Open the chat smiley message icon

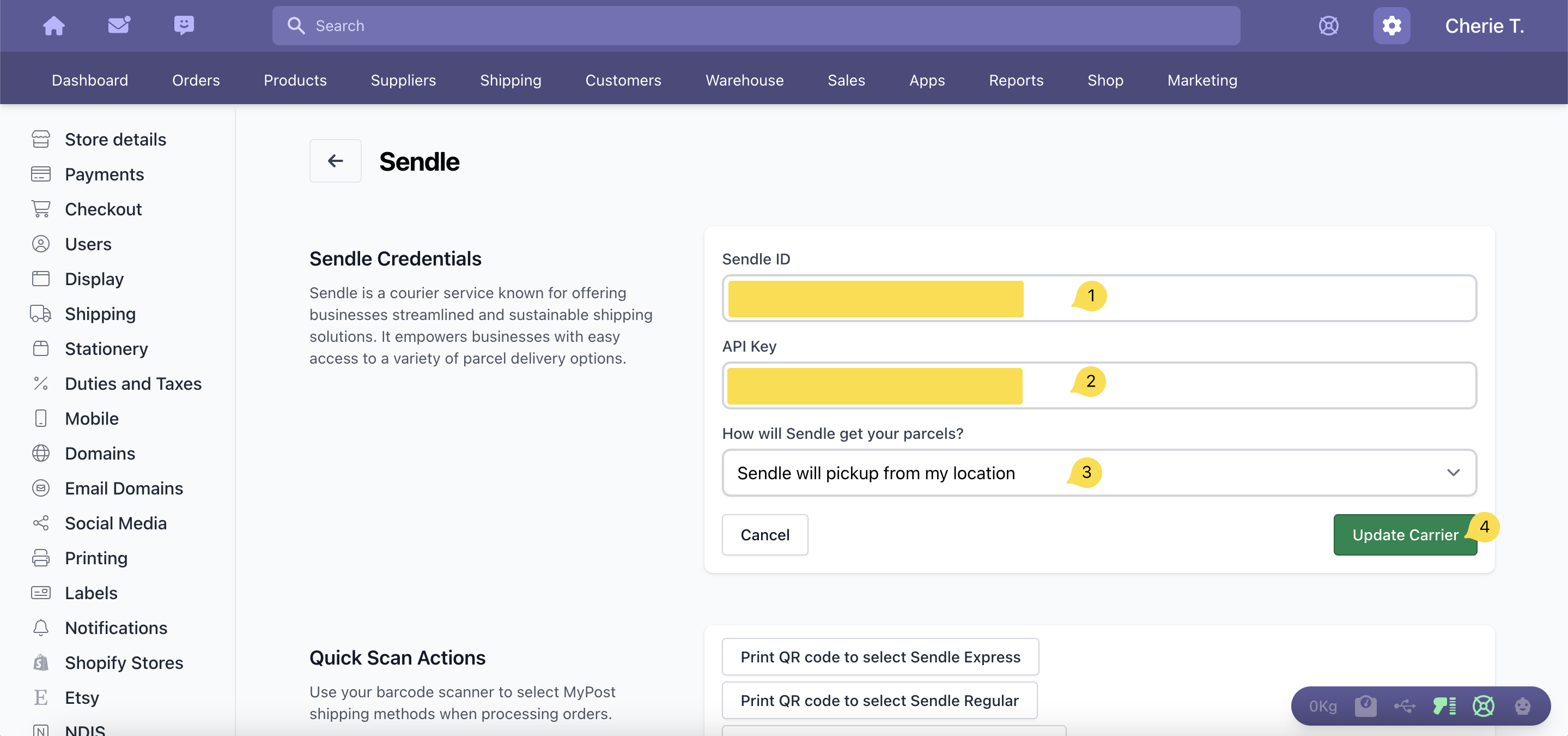tap(184, 26)
